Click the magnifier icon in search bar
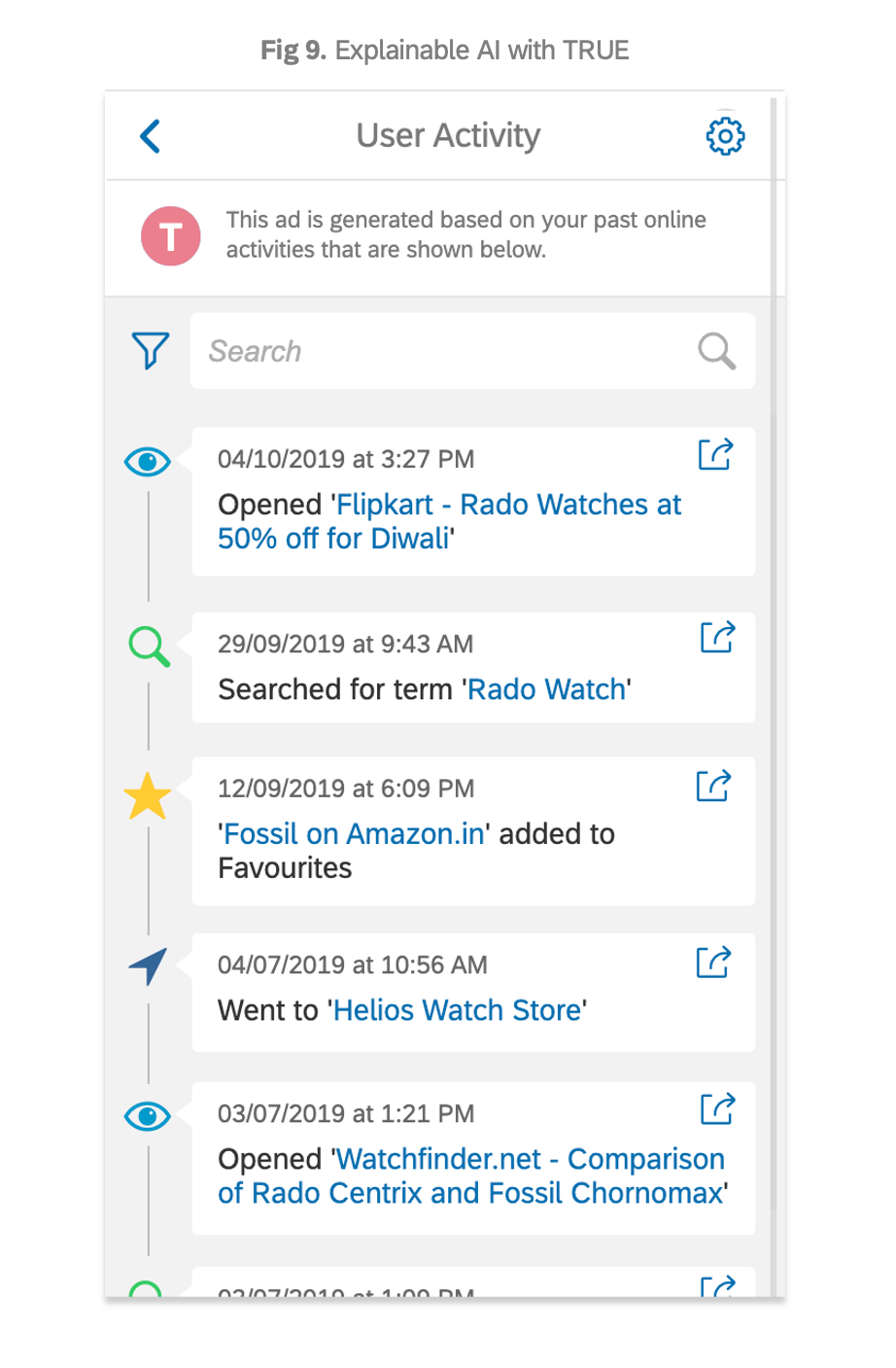This screenshot has width=896, height=1368. [716, 351]
